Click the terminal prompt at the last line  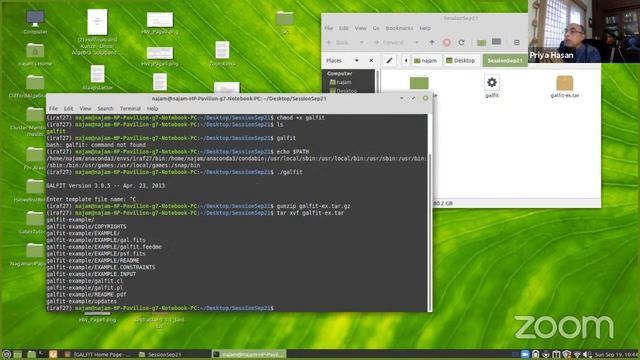pos(160,308)
